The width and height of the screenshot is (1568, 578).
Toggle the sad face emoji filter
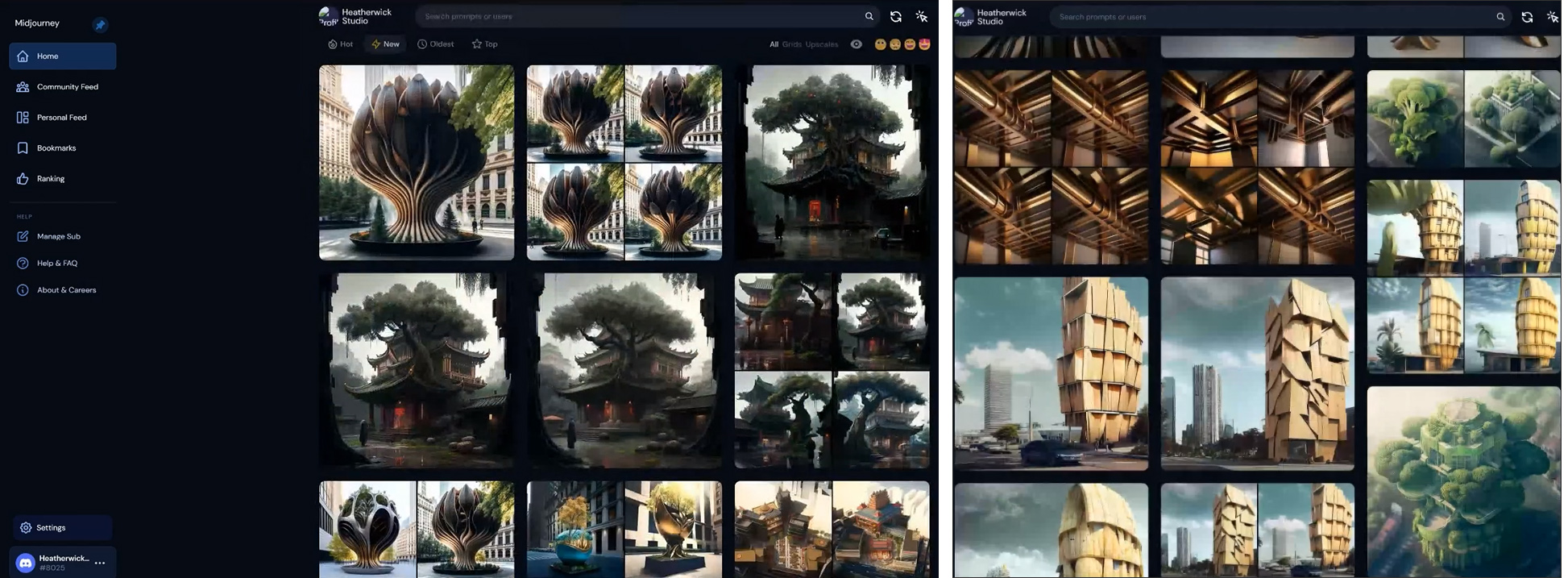895,44
